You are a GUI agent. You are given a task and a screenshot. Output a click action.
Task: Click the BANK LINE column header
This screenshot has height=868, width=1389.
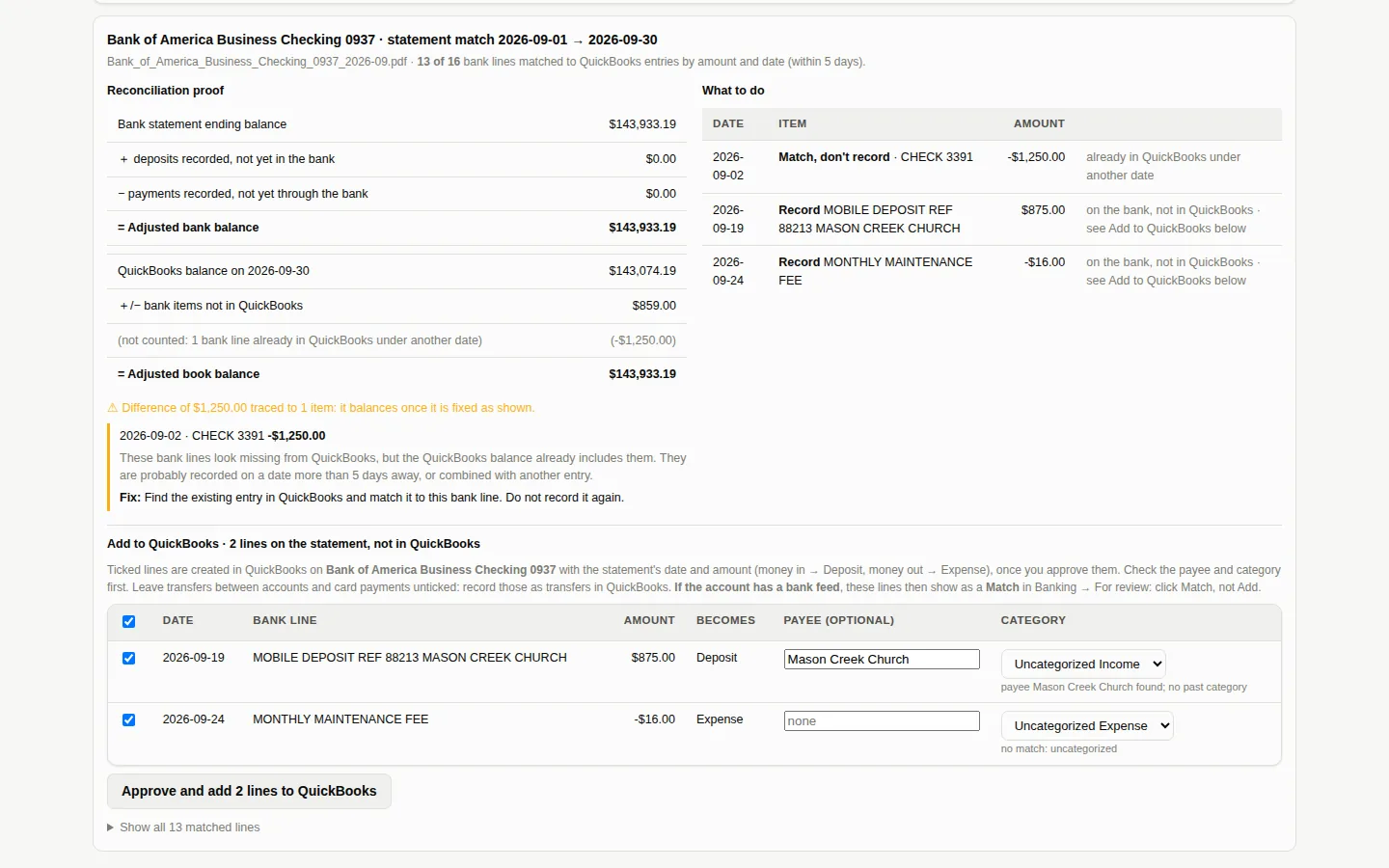pos(285,620)
